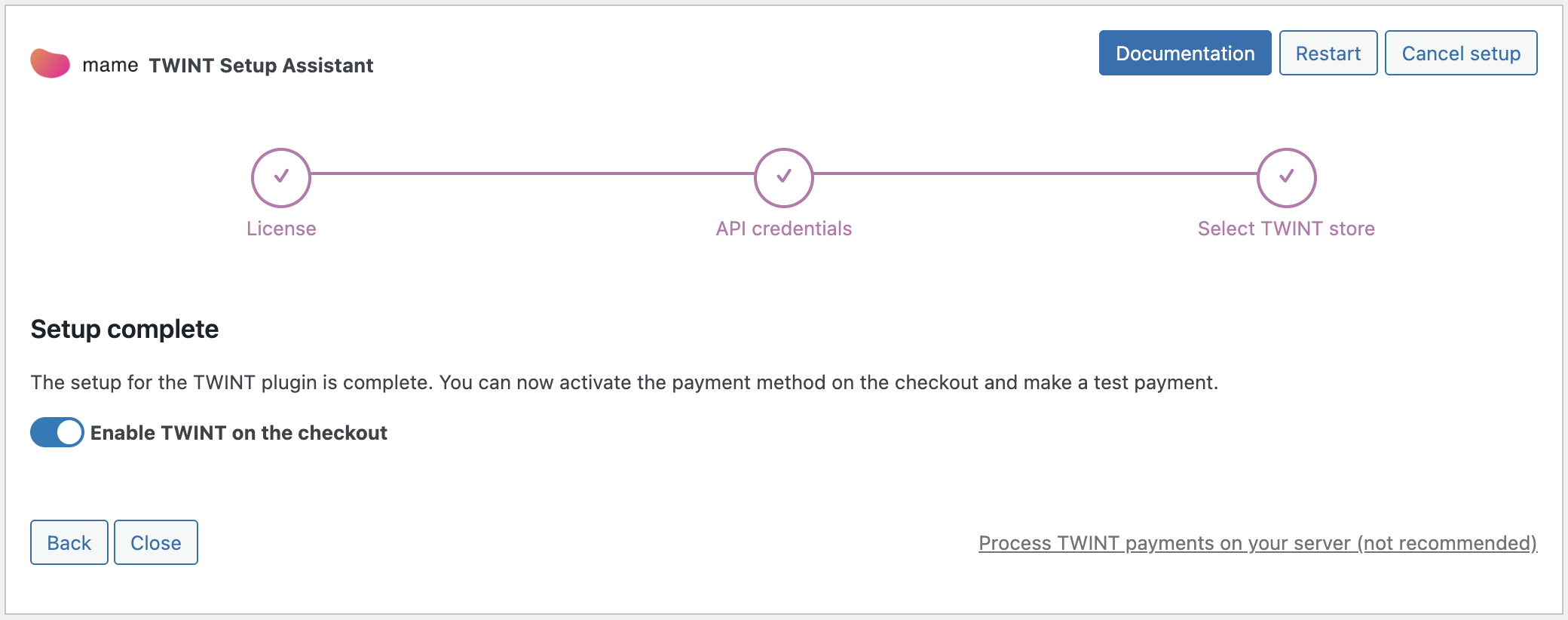The height and width of the screenshot is (620, 1568).
Task: Click the 'Enable TWINT on the checkout' label
Action: click(x=238, y=433)
